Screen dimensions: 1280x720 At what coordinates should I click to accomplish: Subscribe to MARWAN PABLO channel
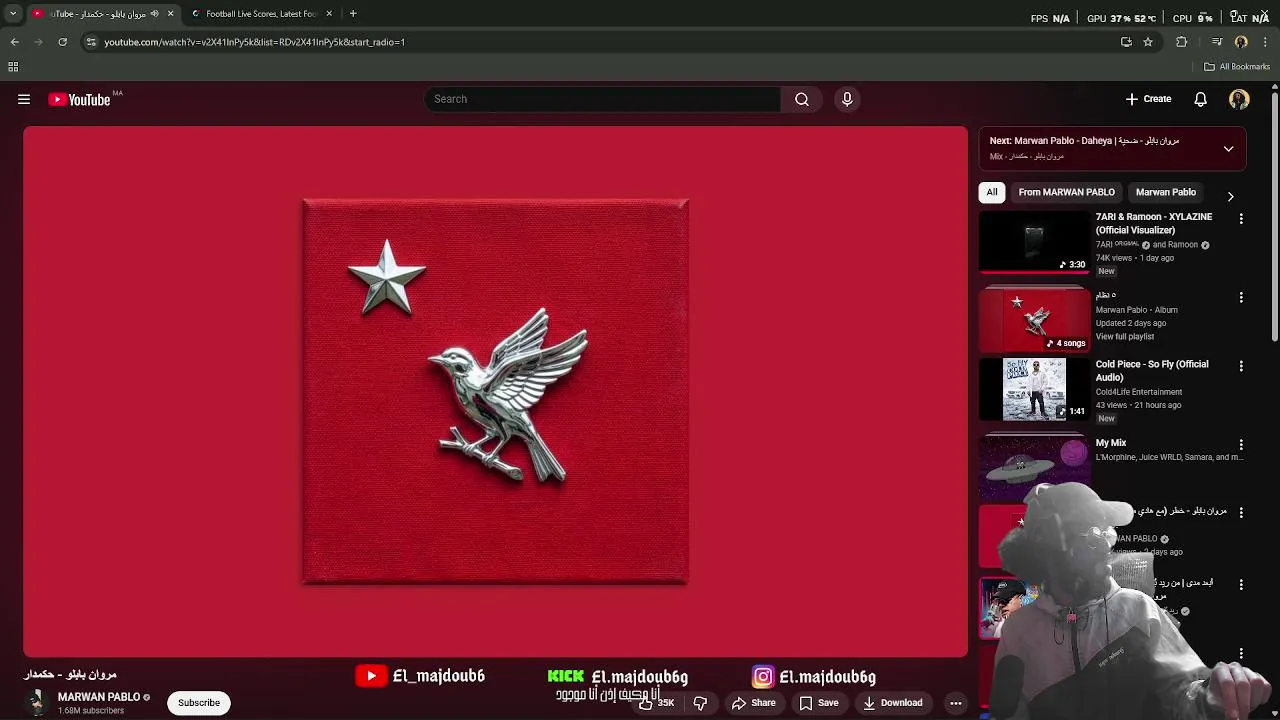[199, 703]
